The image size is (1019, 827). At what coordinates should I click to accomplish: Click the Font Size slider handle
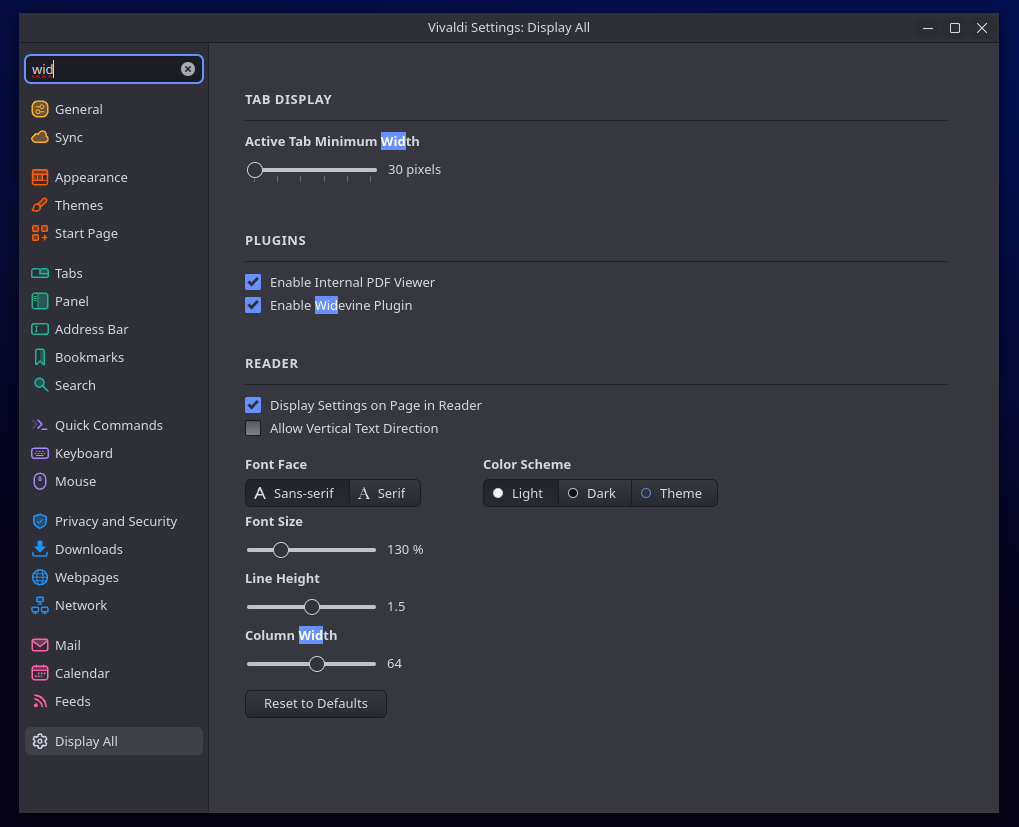281,550
